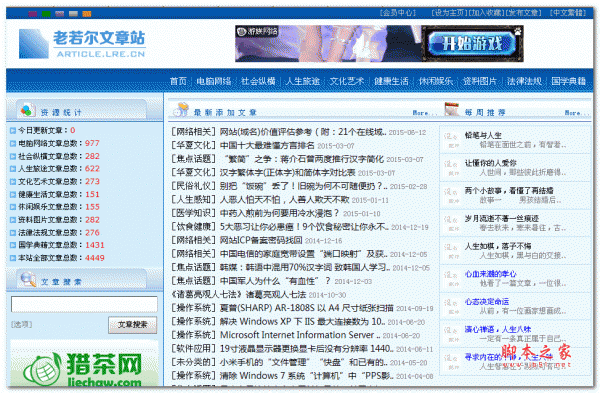Go to the 首页 navigation item

[x=178, y=81]
